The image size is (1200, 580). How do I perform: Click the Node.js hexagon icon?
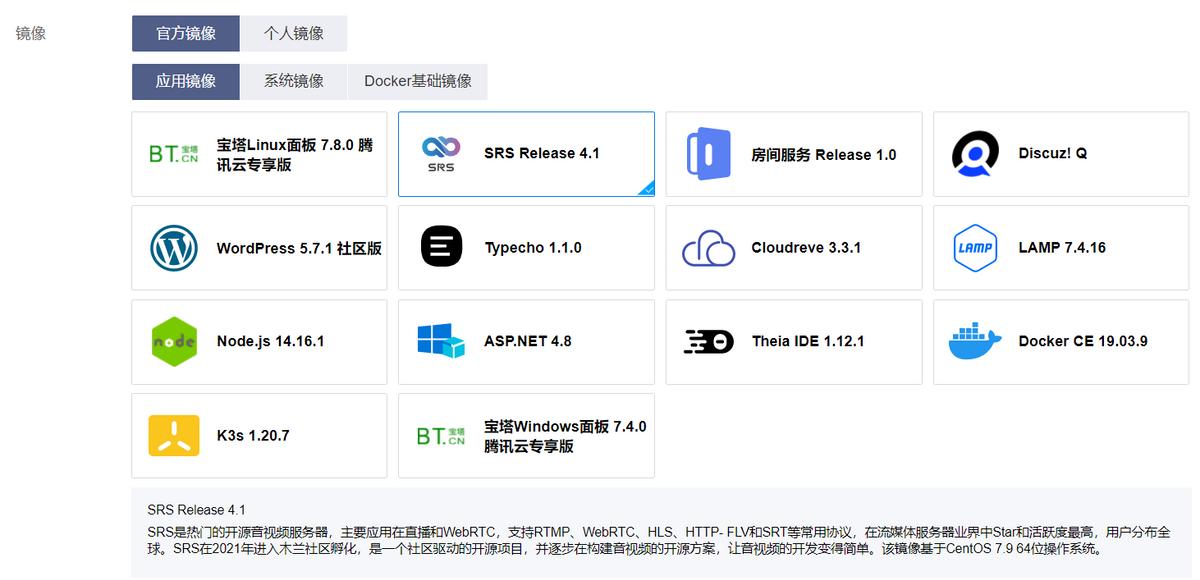coord(174,341)
